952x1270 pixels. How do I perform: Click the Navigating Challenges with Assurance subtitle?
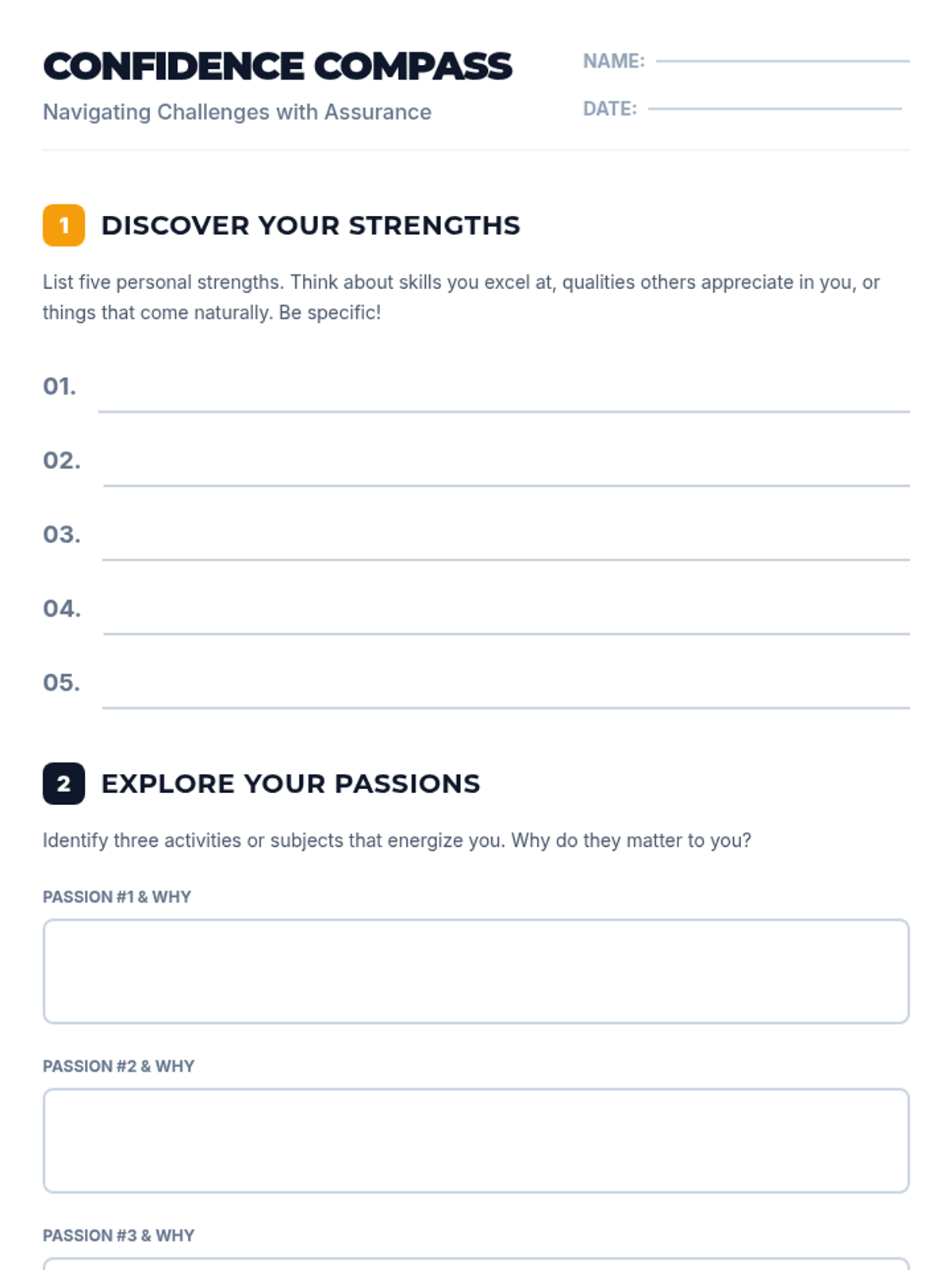tap(237, 112)
